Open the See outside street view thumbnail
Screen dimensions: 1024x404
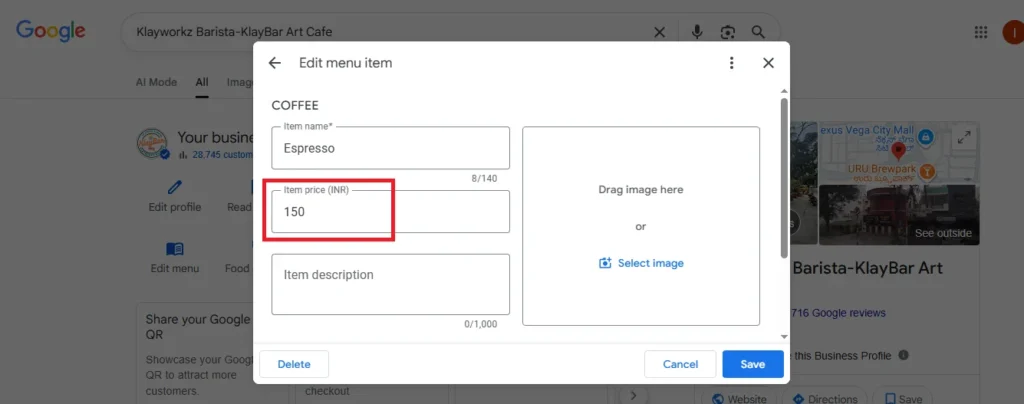(x=899, y=215)
